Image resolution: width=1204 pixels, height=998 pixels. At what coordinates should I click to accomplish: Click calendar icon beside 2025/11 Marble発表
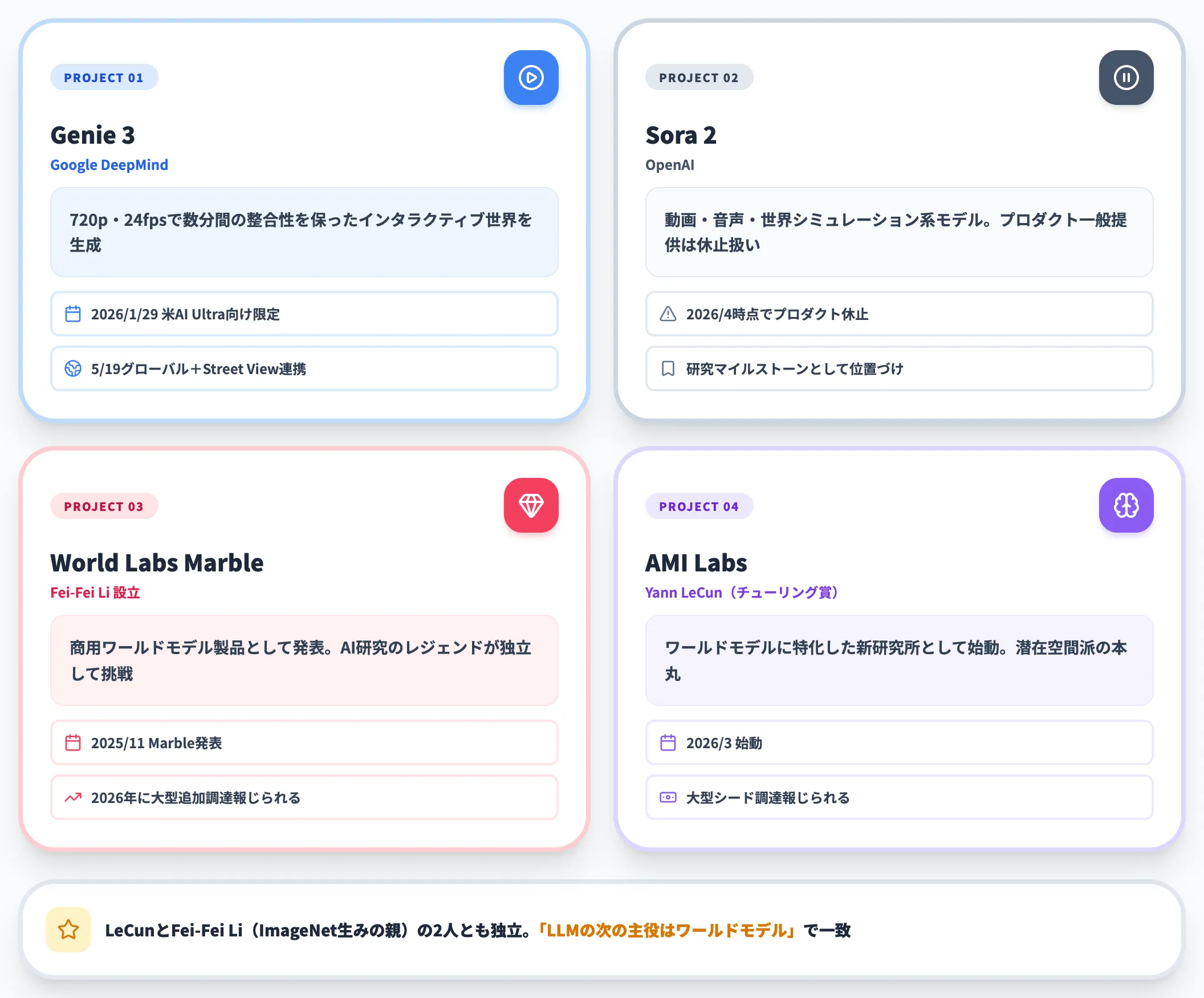pyautogui.click(x=73, y=743)
